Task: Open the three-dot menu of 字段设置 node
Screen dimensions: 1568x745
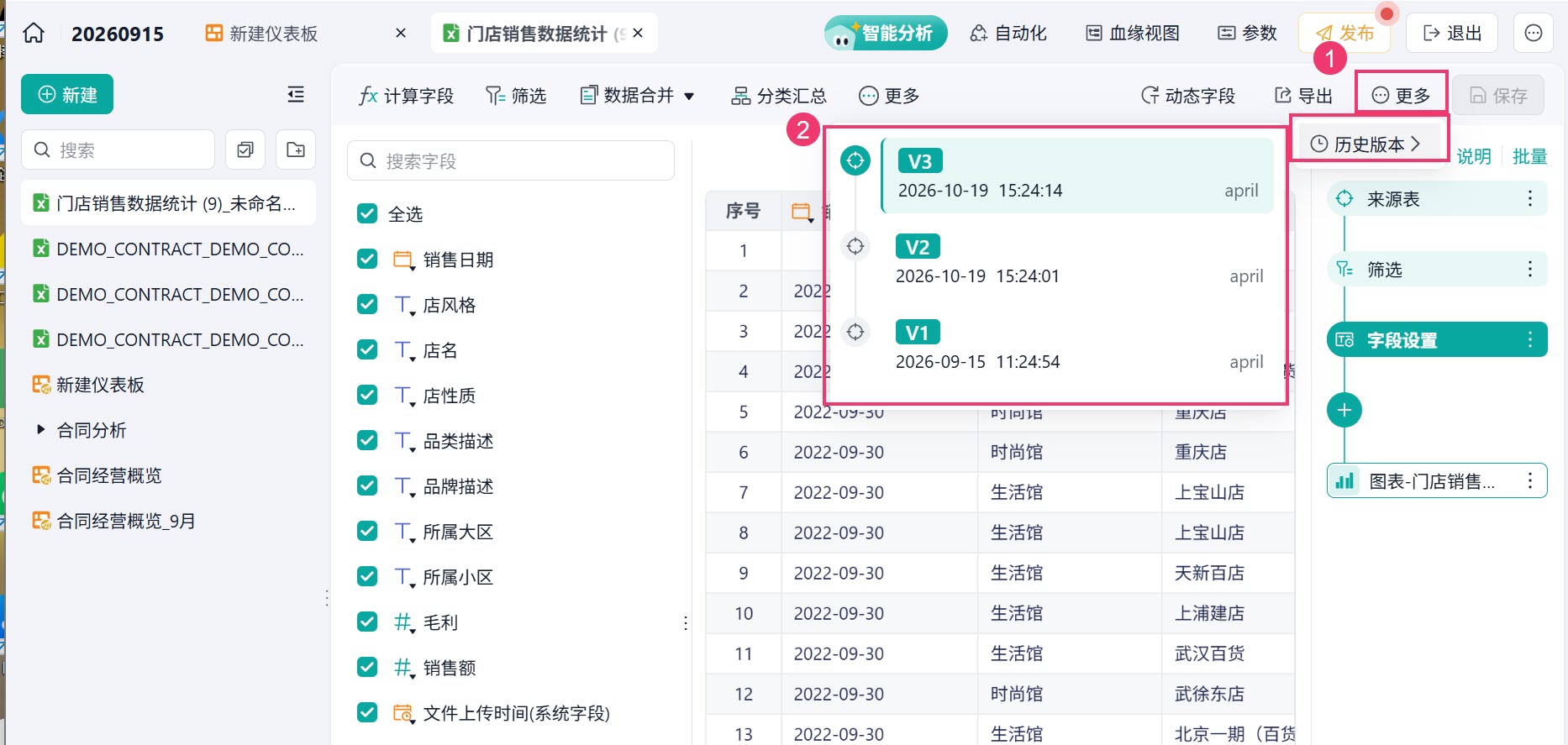Action: 1529,339
